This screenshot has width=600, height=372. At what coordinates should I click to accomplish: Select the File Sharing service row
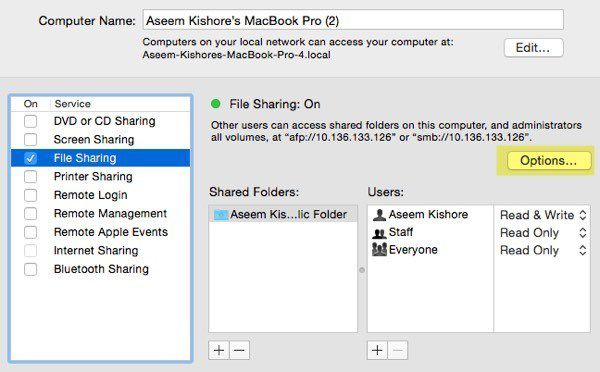pos(100,158)
